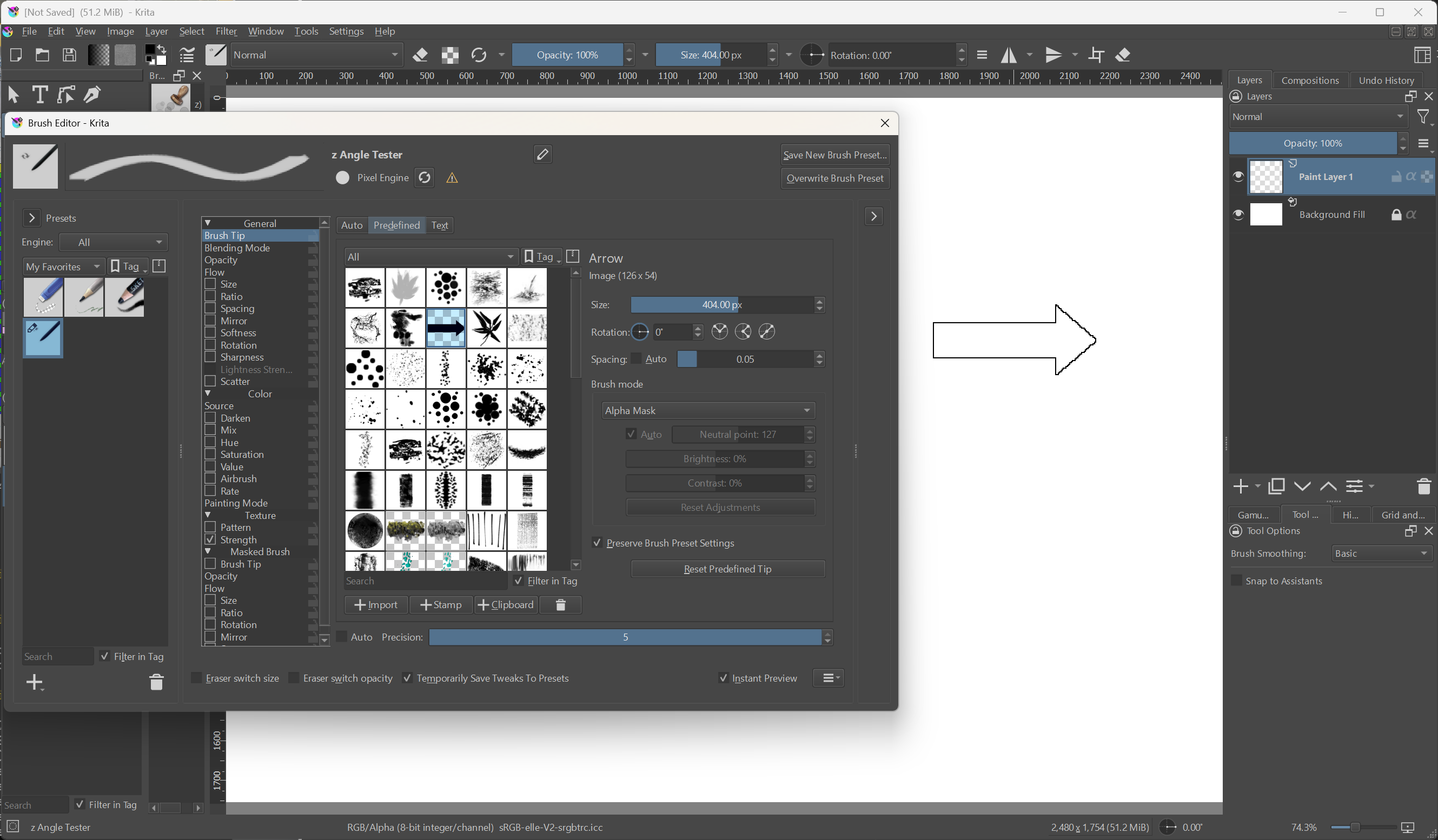The width and height of the screenshot is (1438, 840).
Task: Hide the Paint Layer 1 visibility eye
Action: pyautogui.click(x=1238, y=177)
